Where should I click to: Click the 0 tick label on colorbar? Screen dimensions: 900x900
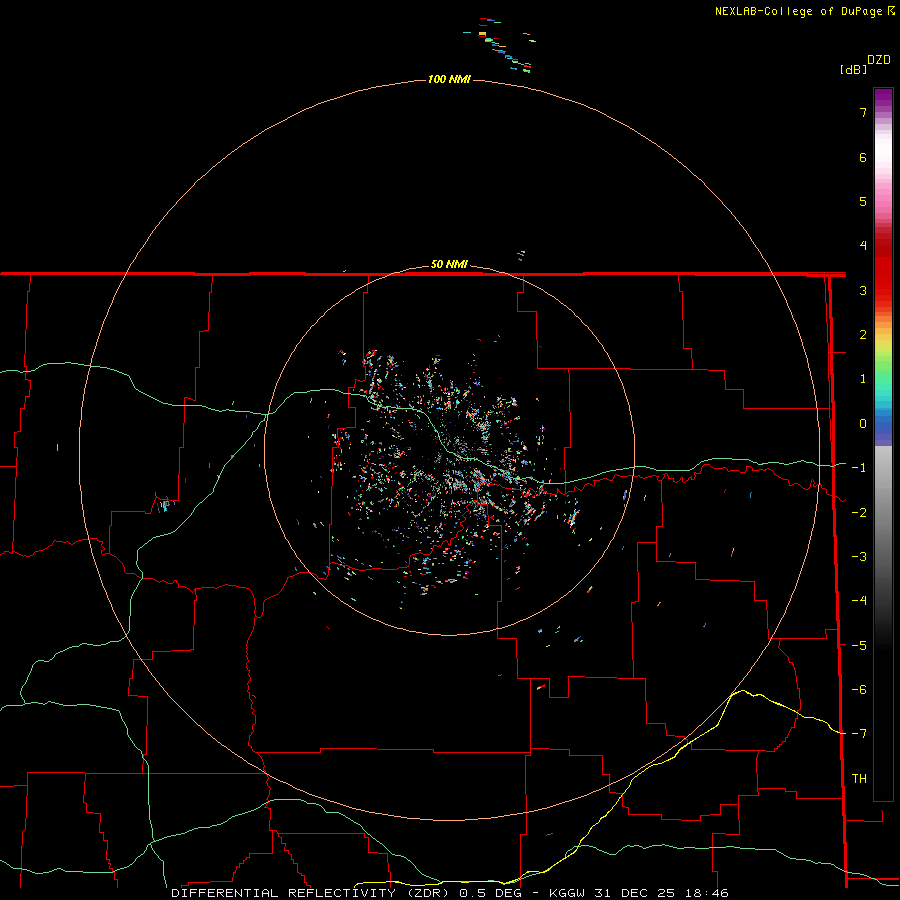863,424
